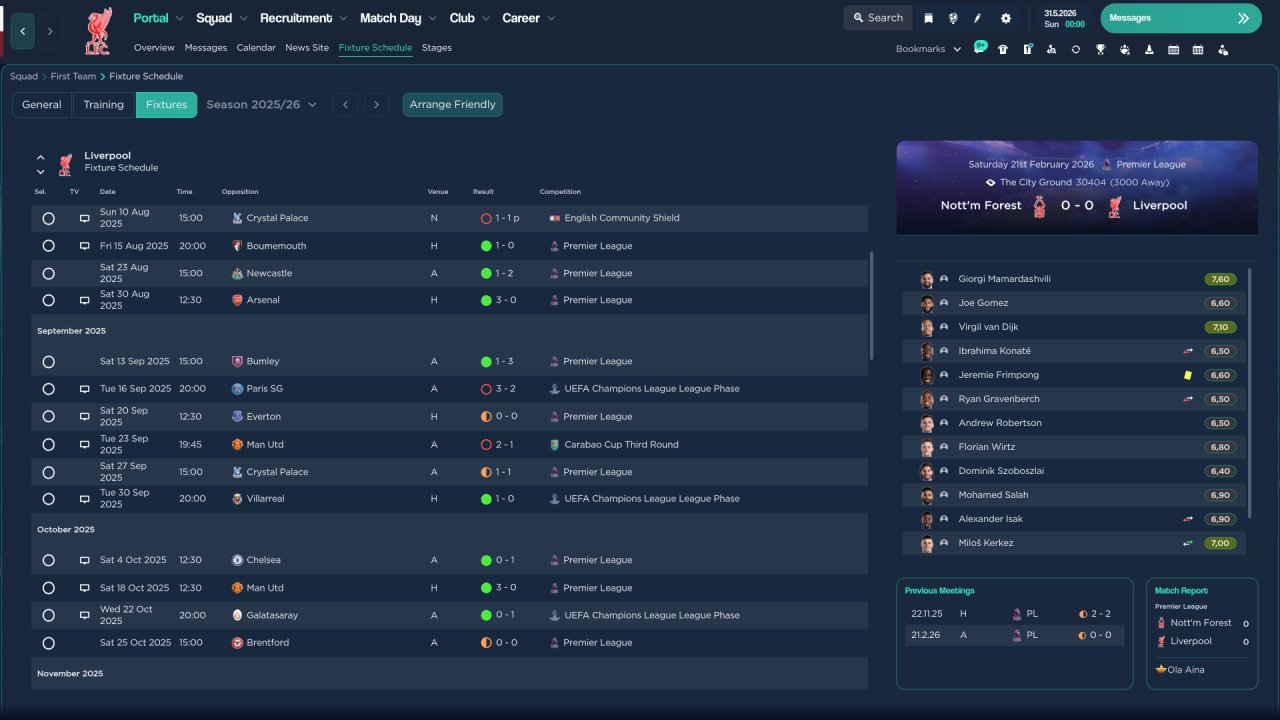
Task: Switch to the Training tab
Action: coord(104,105)
